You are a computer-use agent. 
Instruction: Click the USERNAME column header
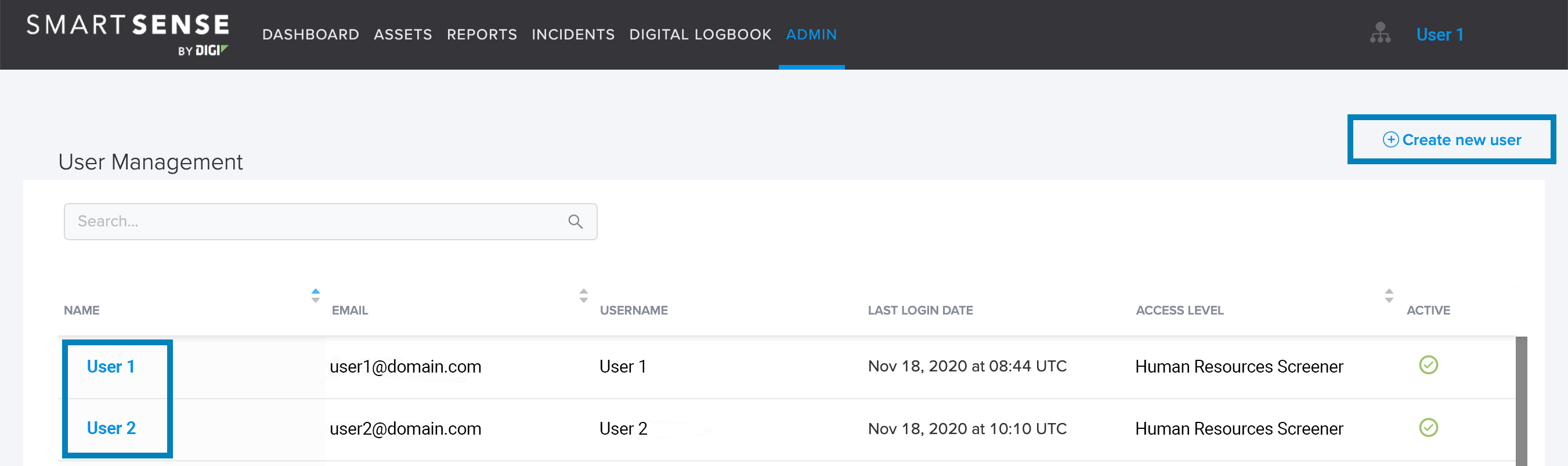pos(634,310)
